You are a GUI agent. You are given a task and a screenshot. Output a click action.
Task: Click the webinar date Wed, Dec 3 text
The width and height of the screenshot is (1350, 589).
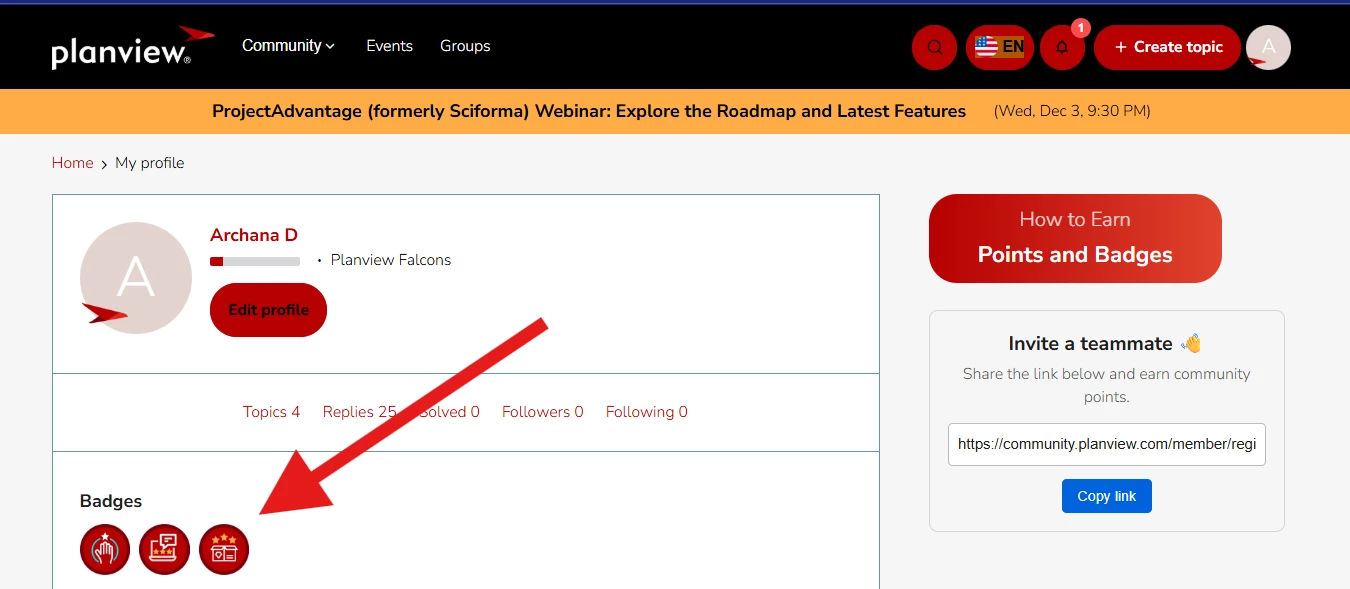tap(1072, 111)
